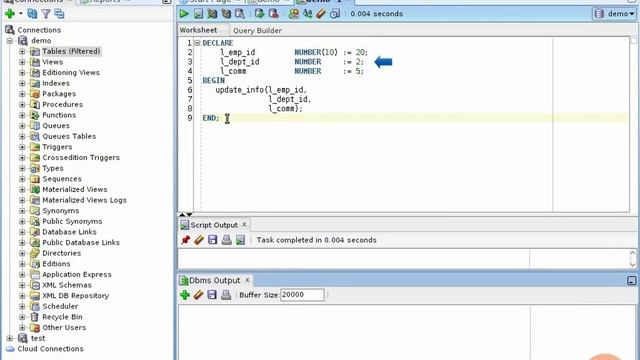Select the Script Output tab
Image resolution: width=640 pixels, height=360 pixels.
click(x=213, y=225)
